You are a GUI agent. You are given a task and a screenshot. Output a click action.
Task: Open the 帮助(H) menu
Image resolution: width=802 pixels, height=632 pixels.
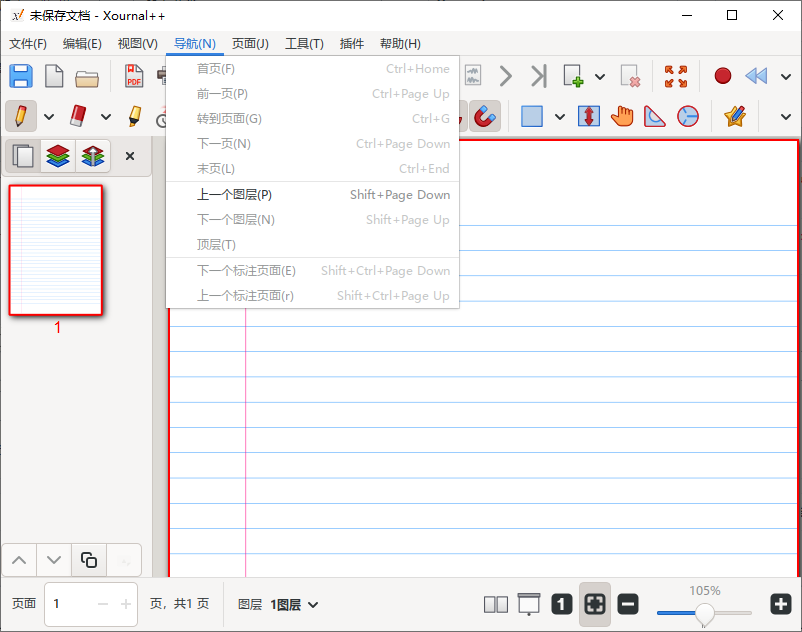tap(400, 44)
